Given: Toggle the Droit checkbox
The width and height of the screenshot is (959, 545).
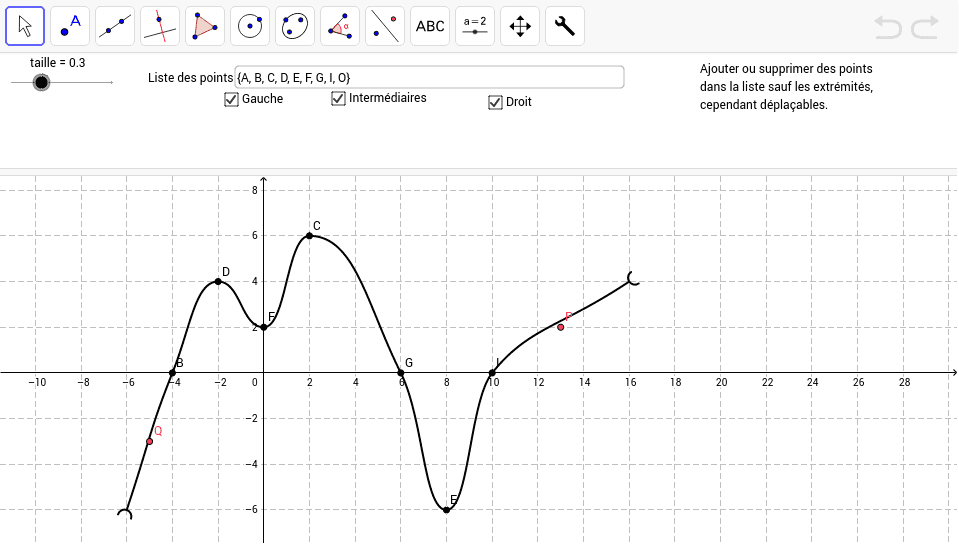Looking at the screenshot, I should (x=495, y=102).
